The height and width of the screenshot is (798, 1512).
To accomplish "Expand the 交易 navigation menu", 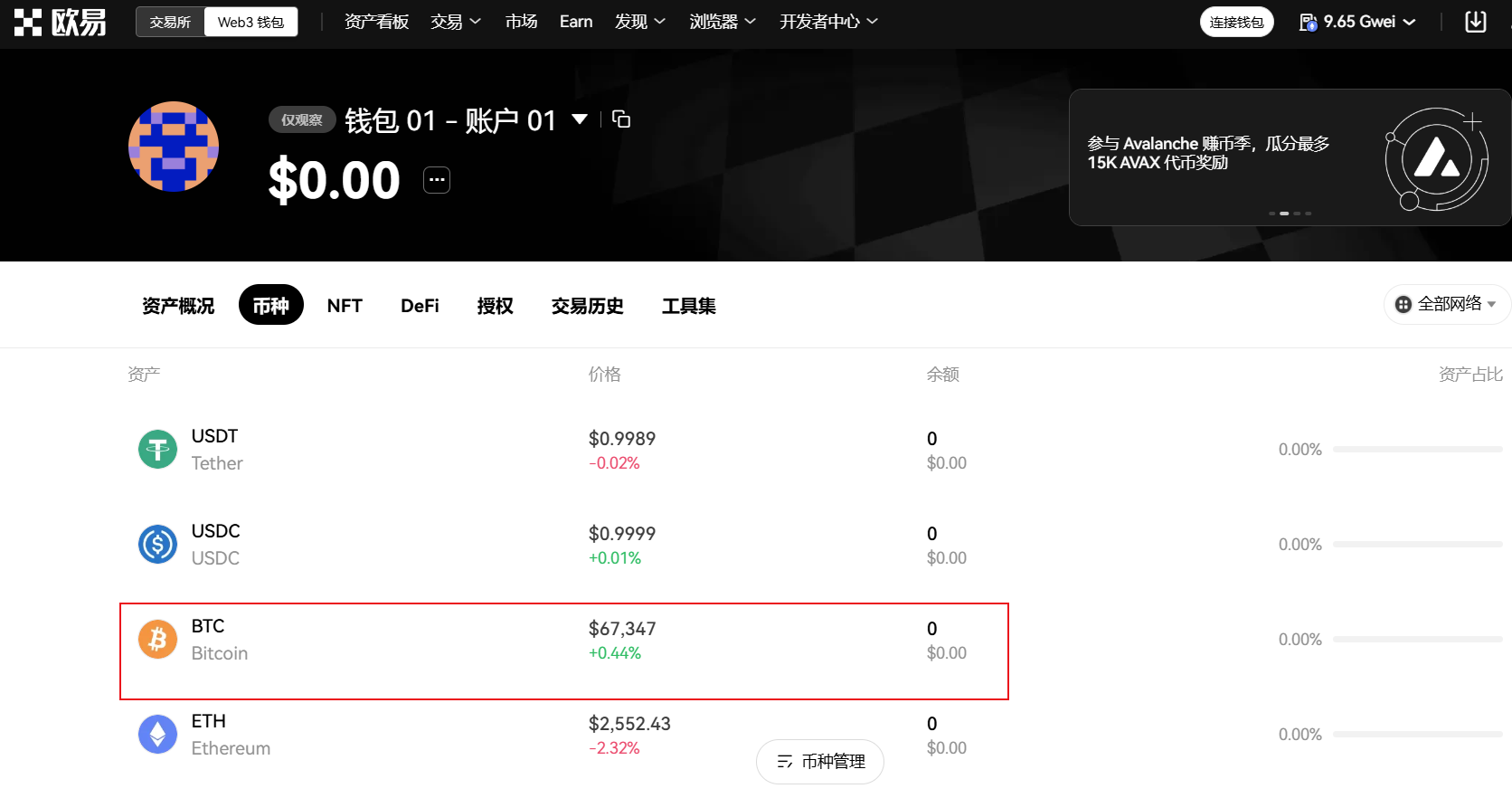I will point(455,22).
